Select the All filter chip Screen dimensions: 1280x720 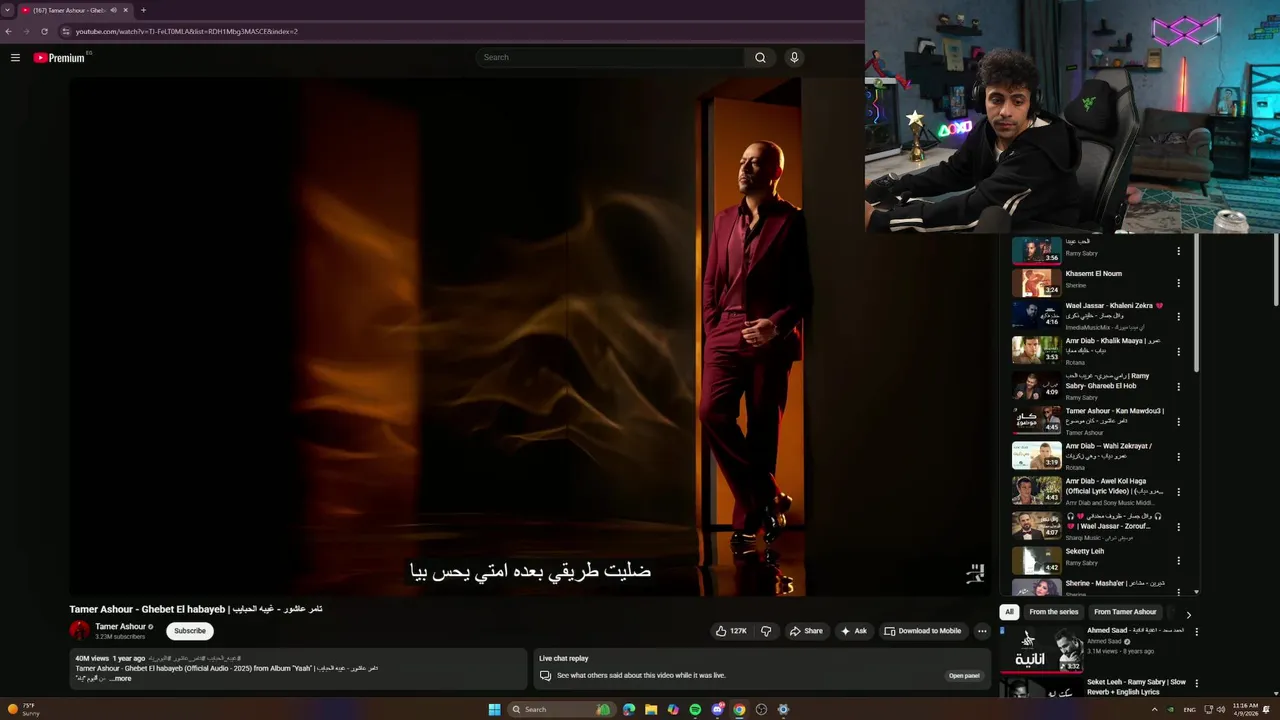(1009, 612)
